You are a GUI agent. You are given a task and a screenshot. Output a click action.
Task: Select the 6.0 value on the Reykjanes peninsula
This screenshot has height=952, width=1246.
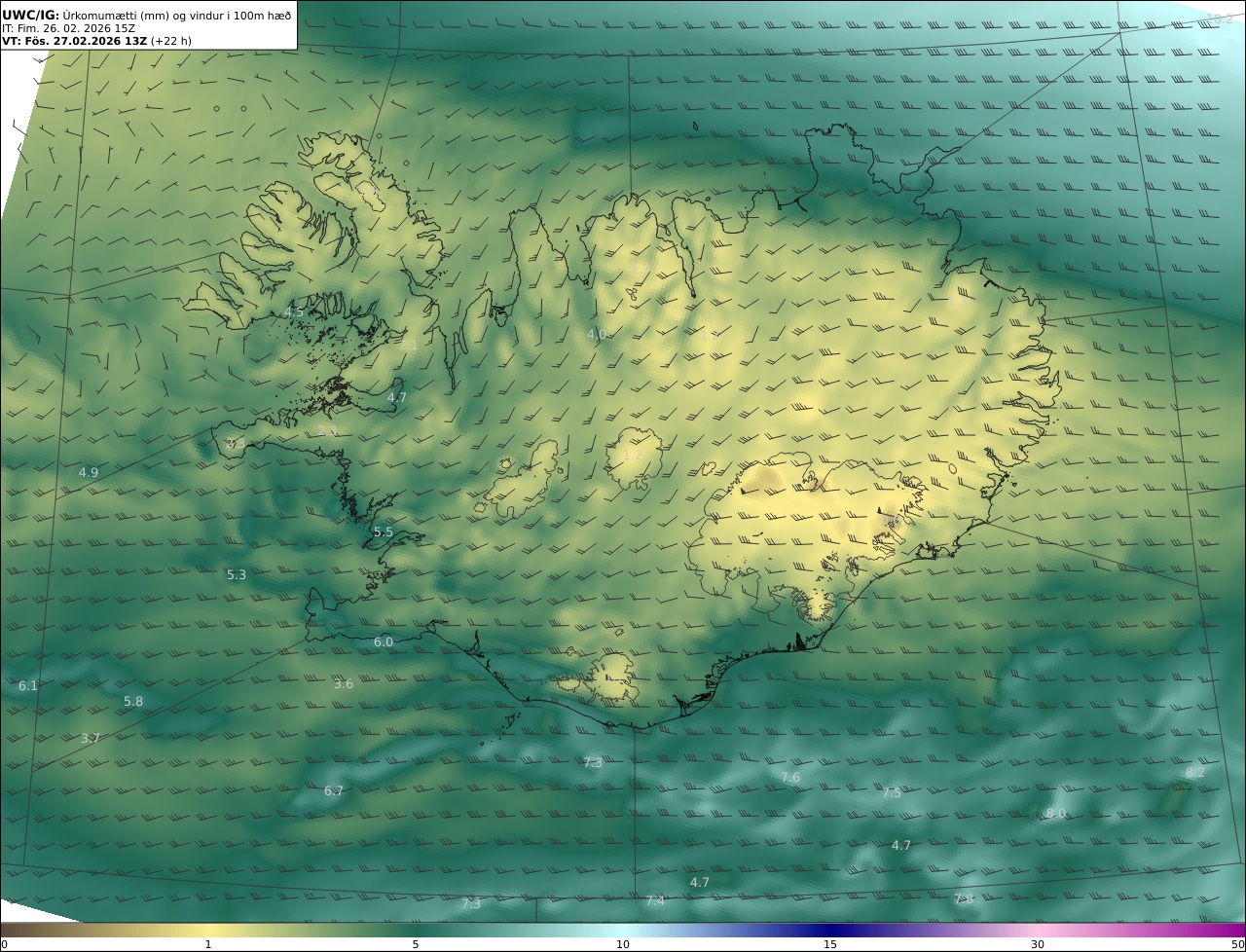(x=384, y=642)
